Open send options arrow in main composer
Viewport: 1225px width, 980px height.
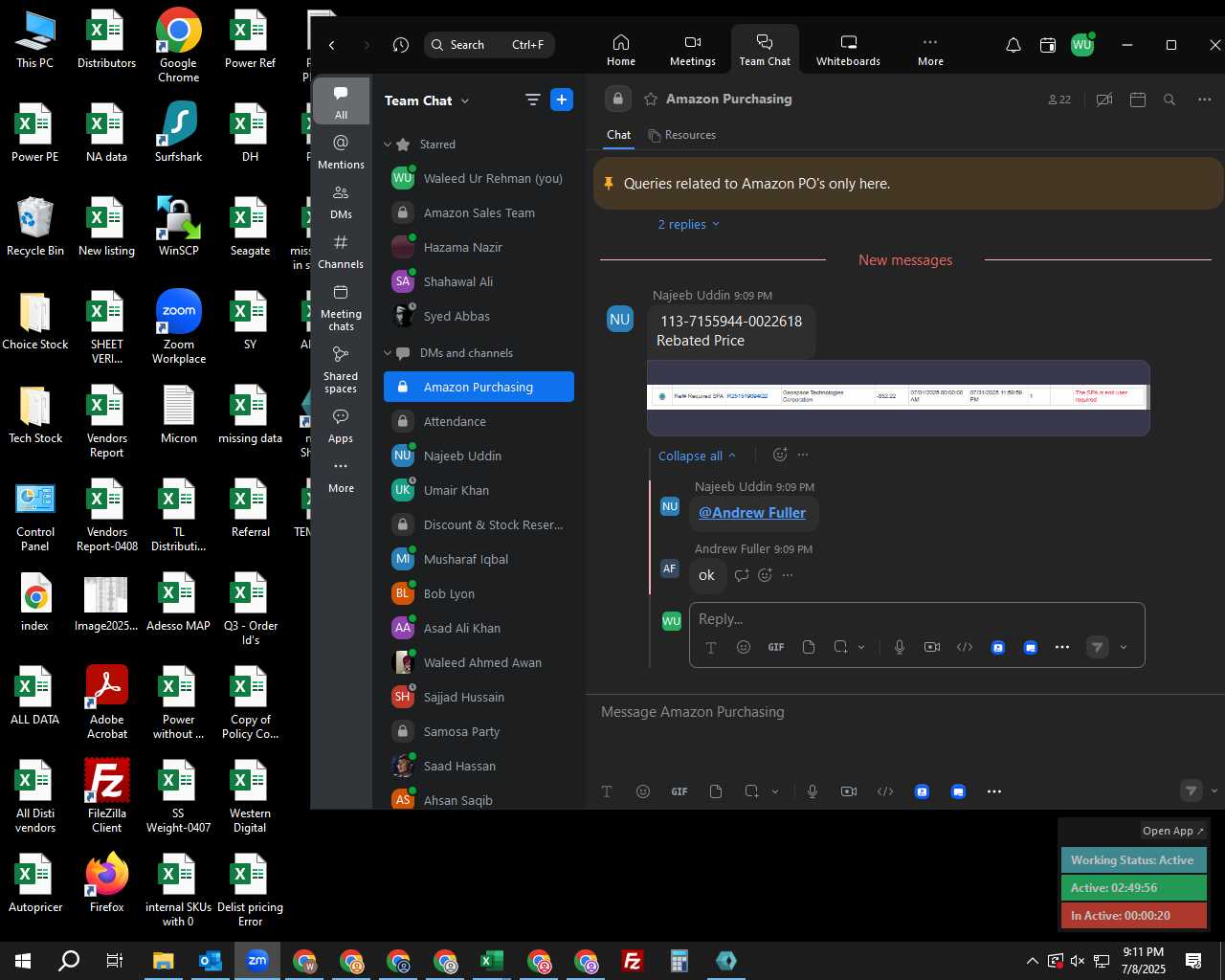[x=1214, y=791]
